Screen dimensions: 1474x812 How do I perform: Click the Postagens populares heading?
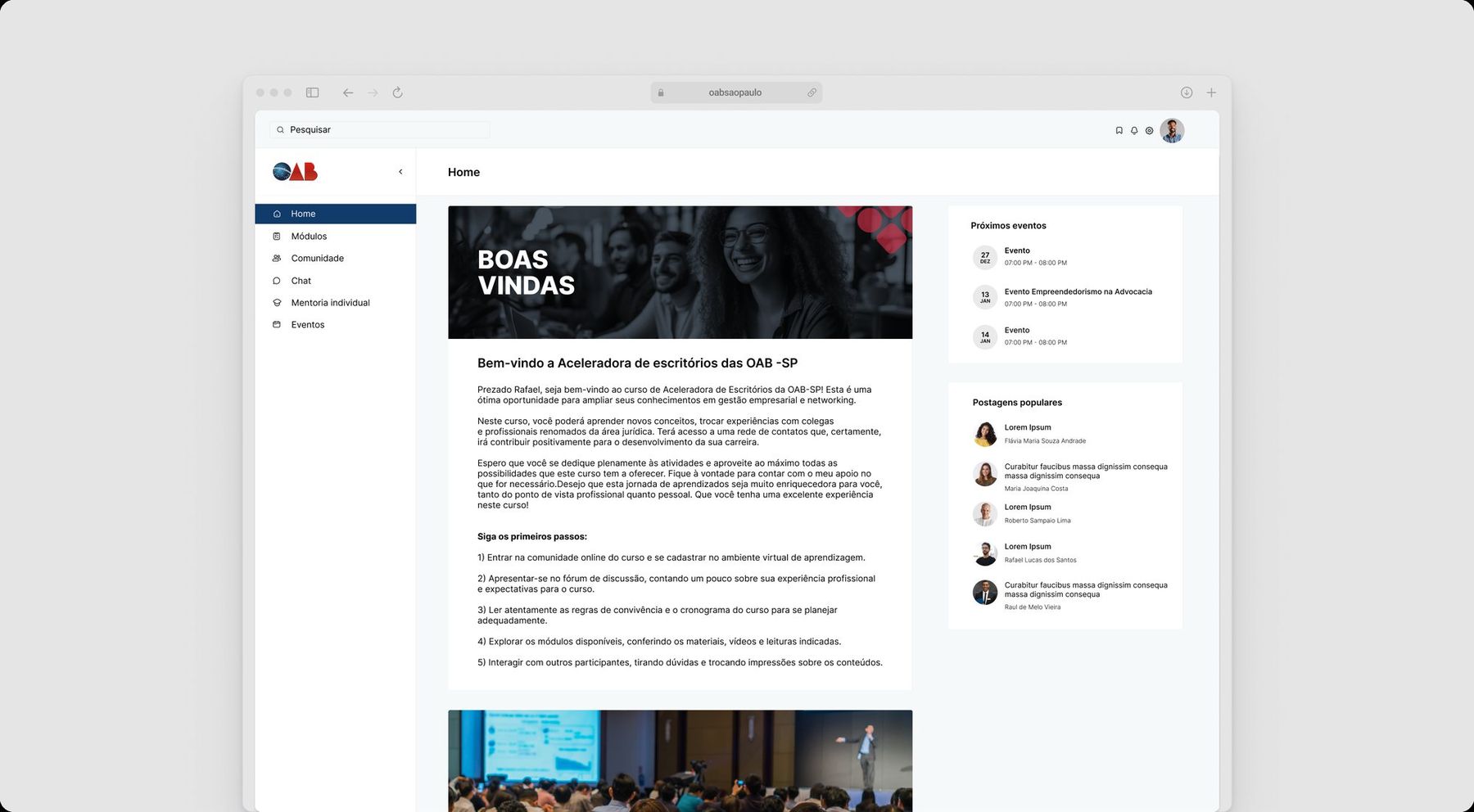[1017, 403]
